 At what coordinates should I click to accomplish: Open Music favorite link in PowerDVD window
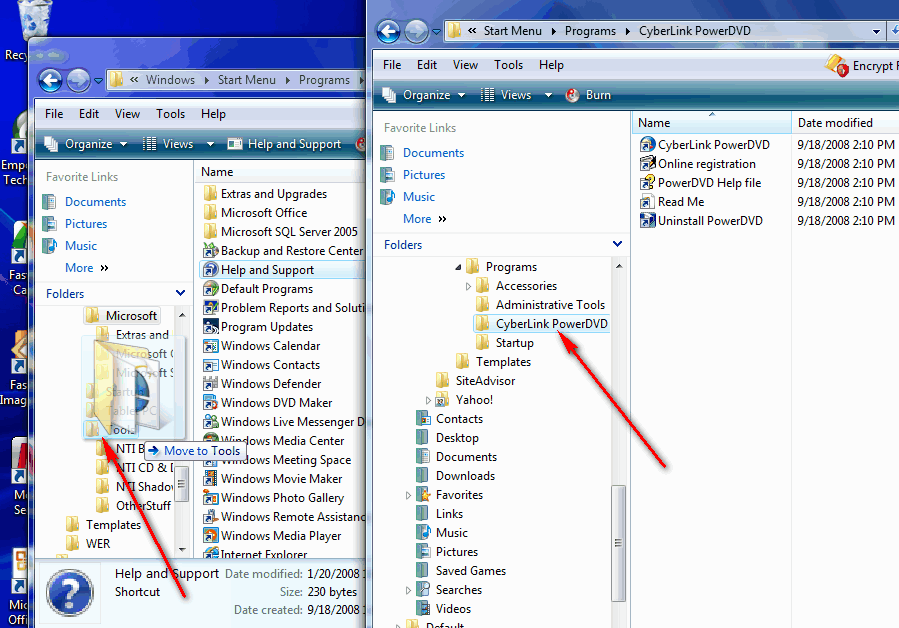pyautogui.click(x=419, y=197)
